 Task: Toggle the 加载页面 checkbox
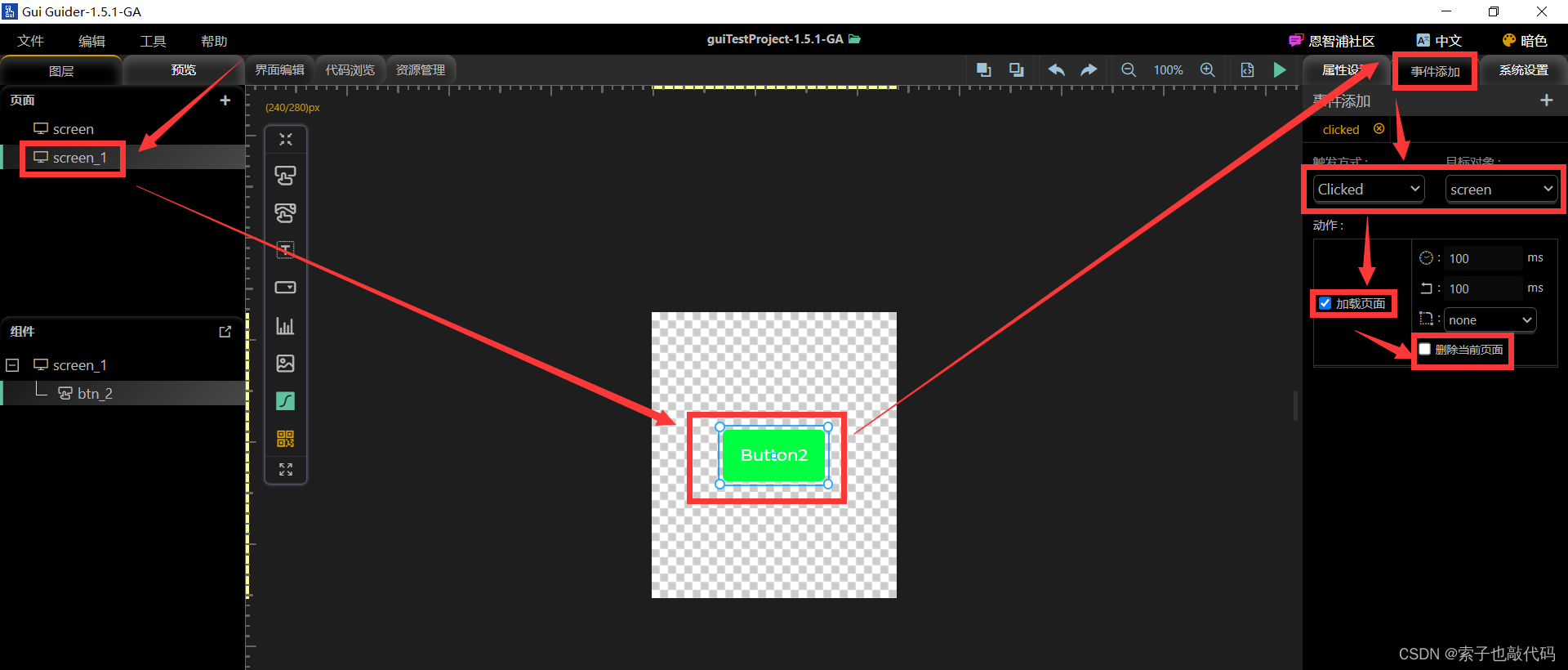[x=1325, y=303]
